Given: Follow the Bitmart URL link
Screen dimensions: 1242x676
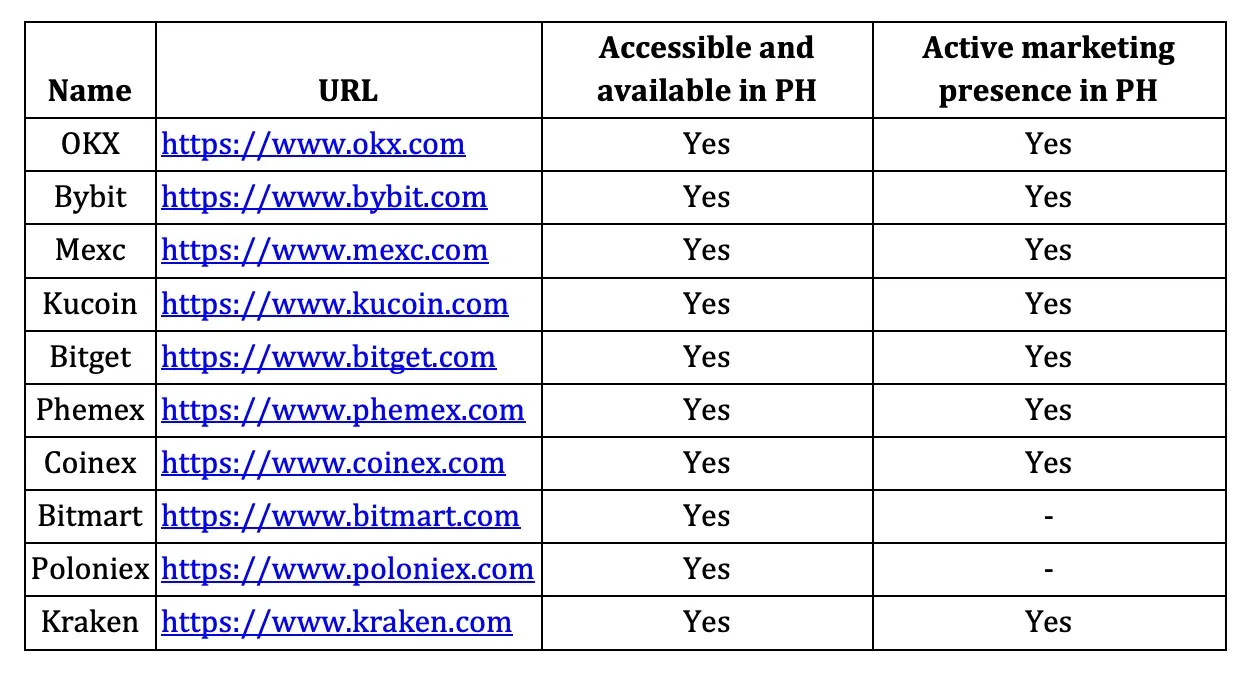Looking at the screenshot, I should 340,515.
